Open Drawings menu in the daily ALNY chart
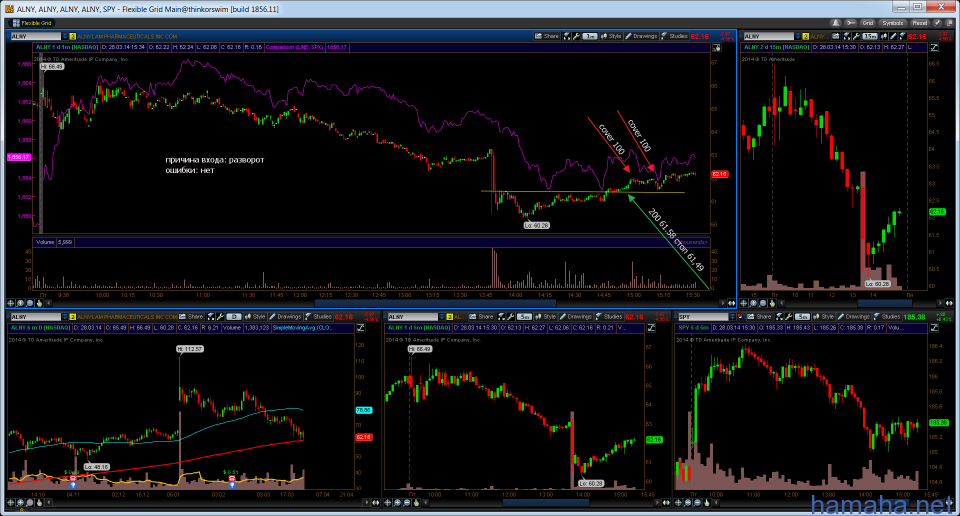The width and height of the screenshot is (960, 516). point(285,316)
